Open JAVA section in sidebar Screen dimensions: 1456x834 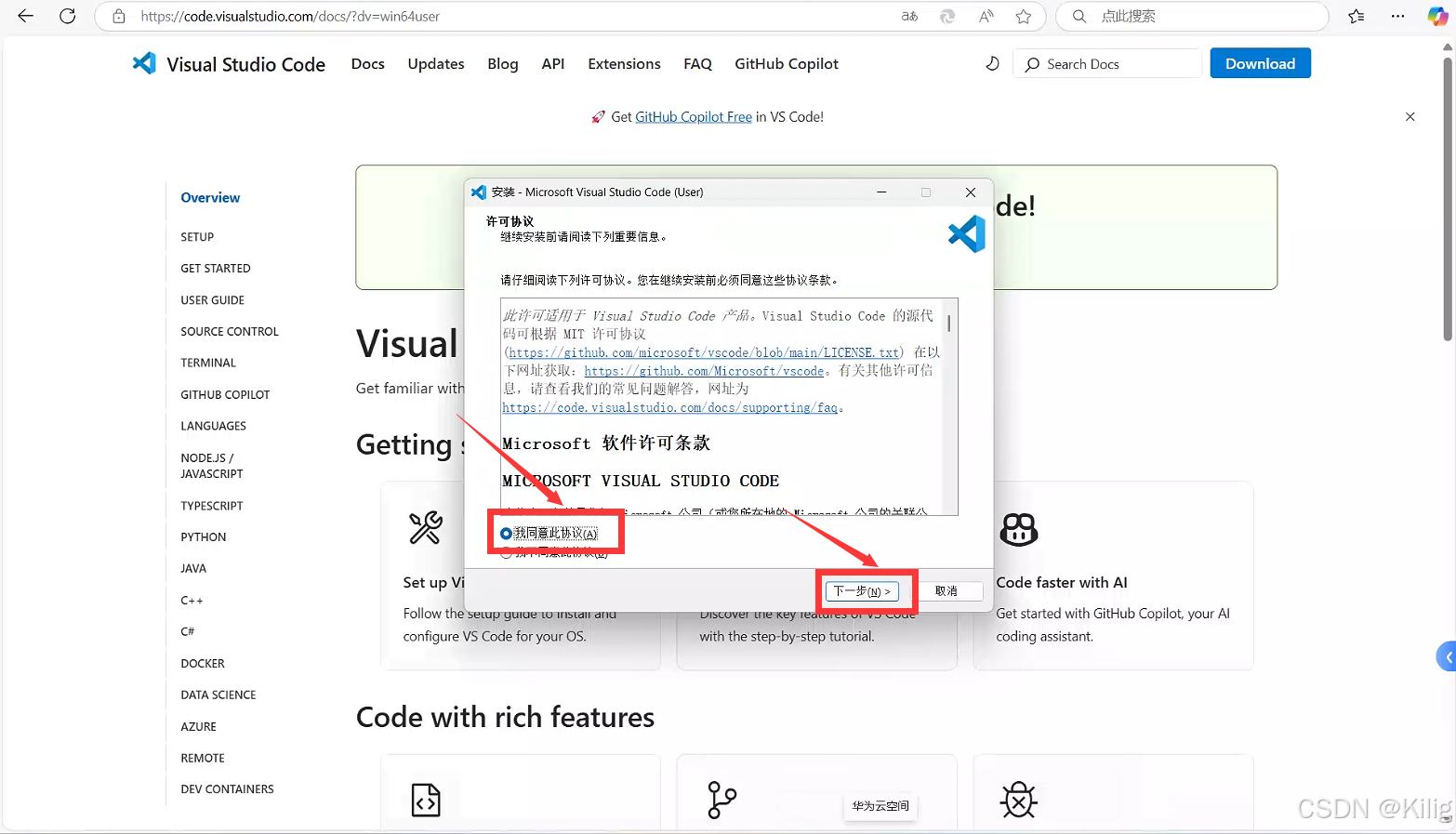[x=193, y=568]
